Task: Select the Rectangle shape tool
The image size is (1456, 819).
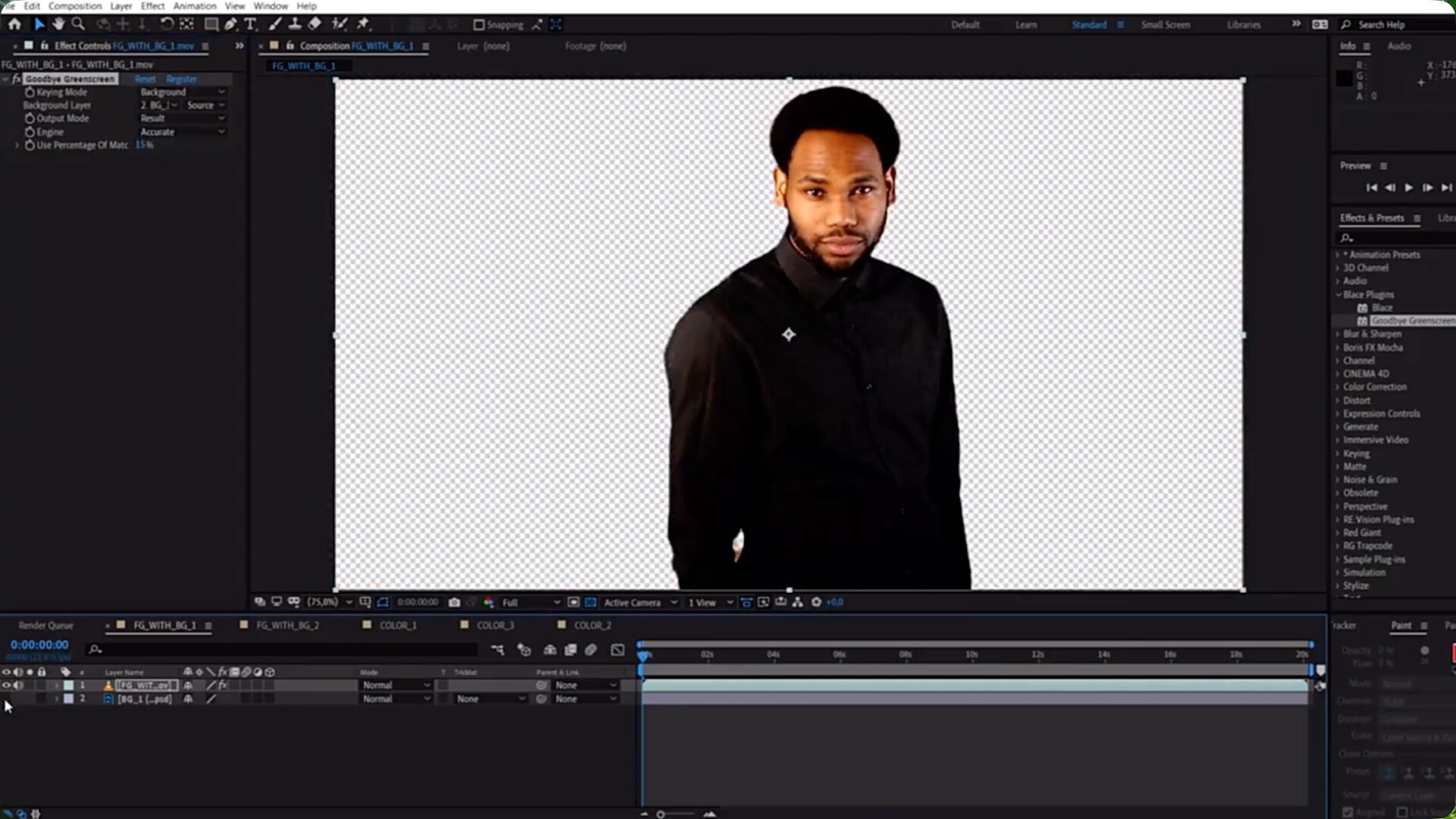Action: (212, 24)
